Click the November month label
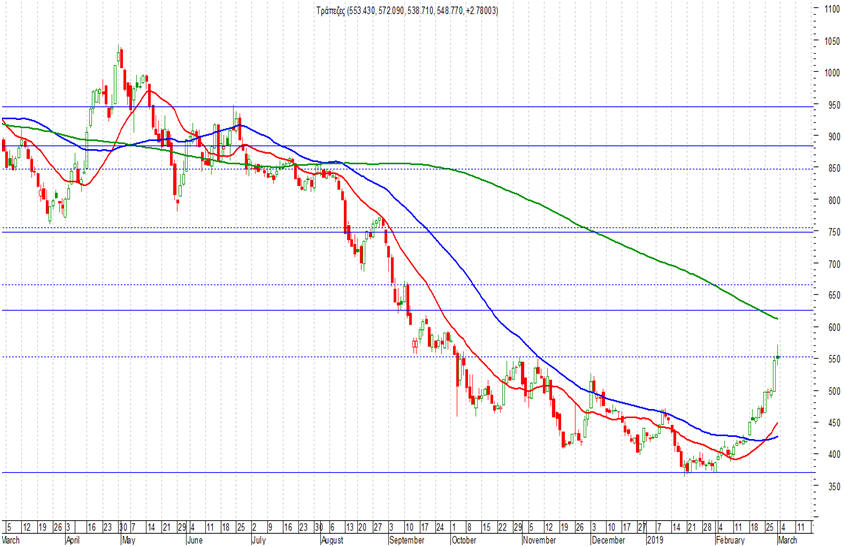The image size is (844, 547). [539, 540]
